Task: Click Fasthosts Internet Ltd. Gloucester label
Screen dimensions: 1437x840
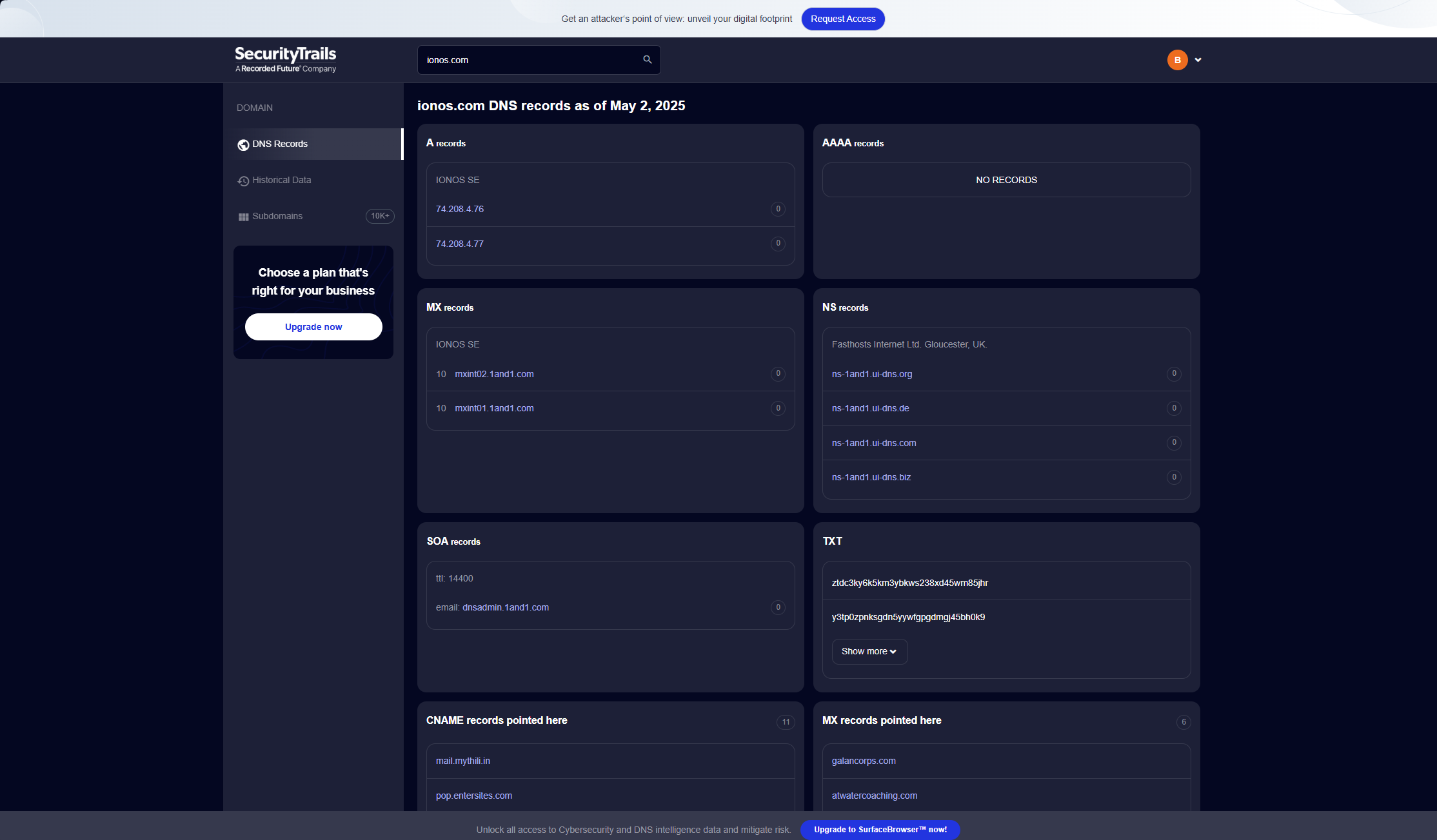Action: [x=909, y=344]
